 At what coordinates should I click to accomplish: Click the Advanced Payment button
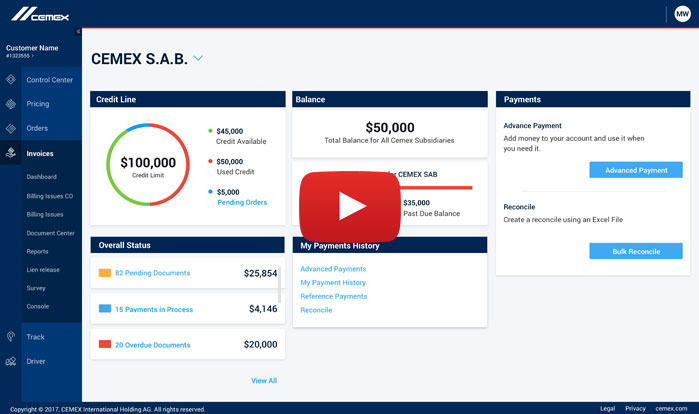[x=636, y=170]
